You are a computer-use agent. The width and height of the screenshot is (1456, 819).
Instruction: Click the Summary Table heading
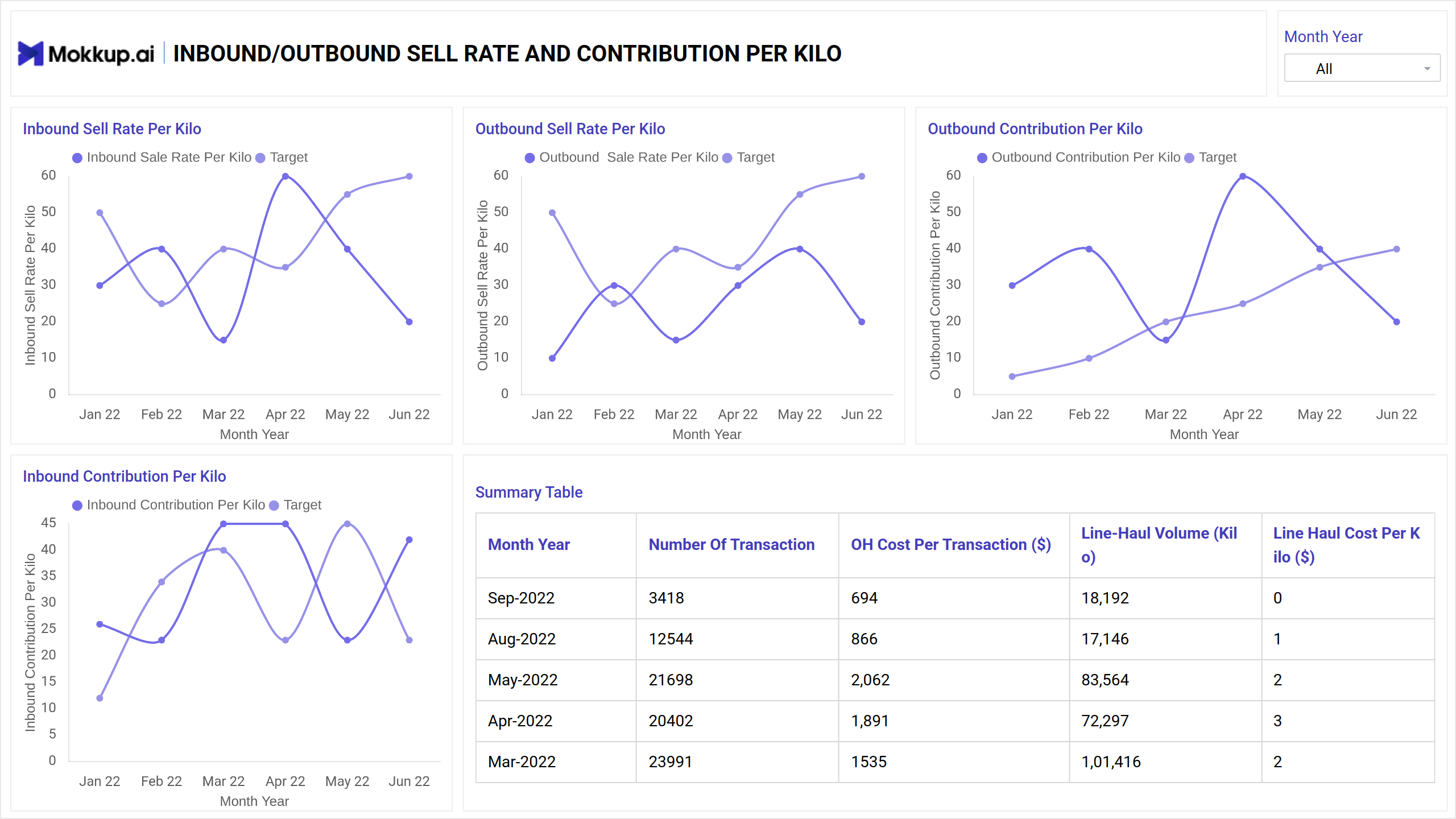(529, 493)
